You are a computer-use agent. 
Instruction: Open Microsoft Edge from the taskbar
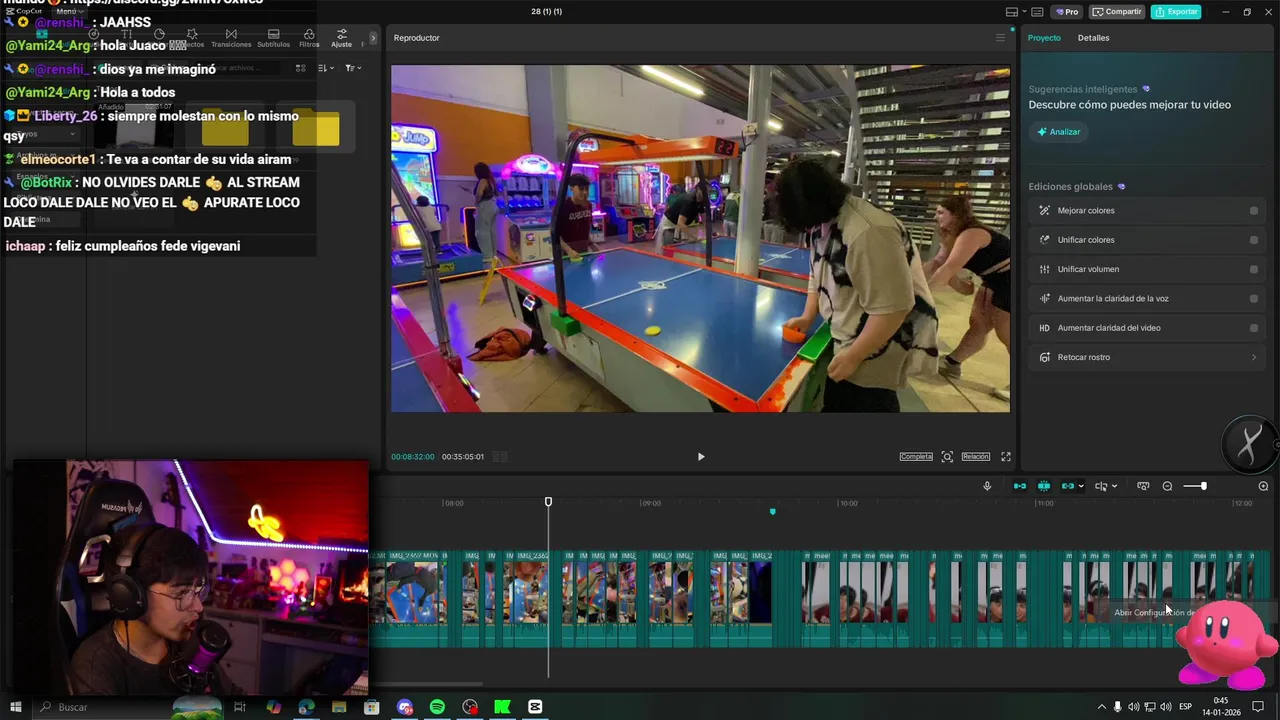point(306,707)
